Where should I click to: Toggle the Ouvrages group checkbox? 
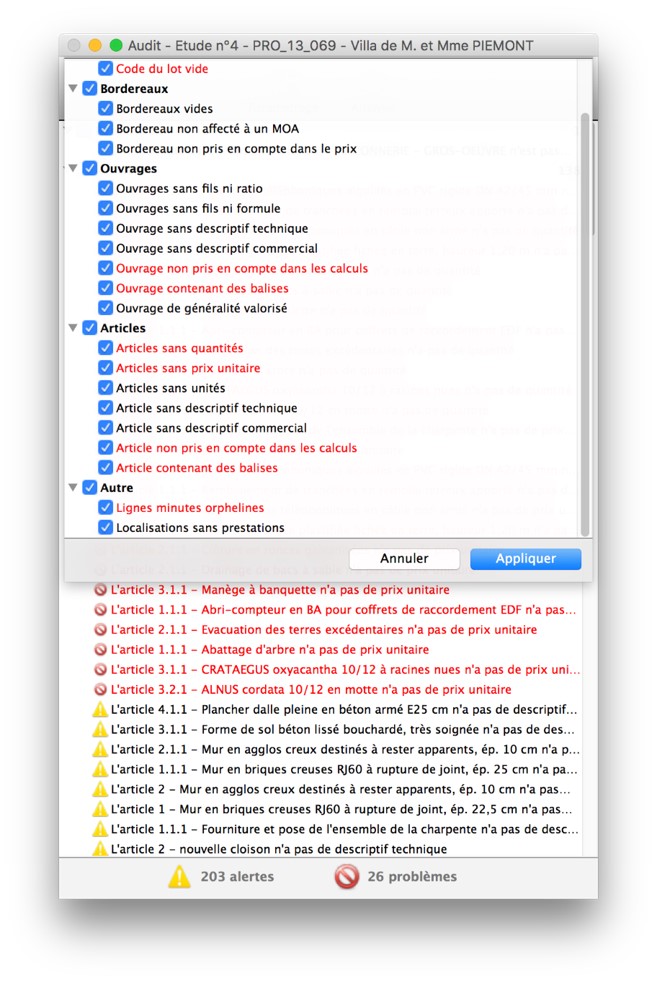point(90,169)
